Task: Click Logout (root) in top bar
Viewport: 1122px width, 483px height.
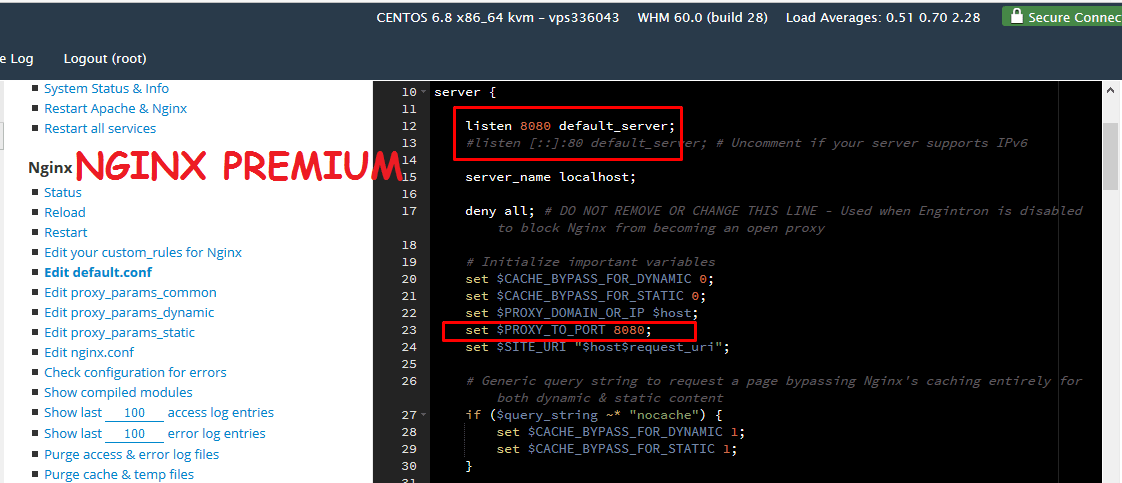Action: pos(105,59)
